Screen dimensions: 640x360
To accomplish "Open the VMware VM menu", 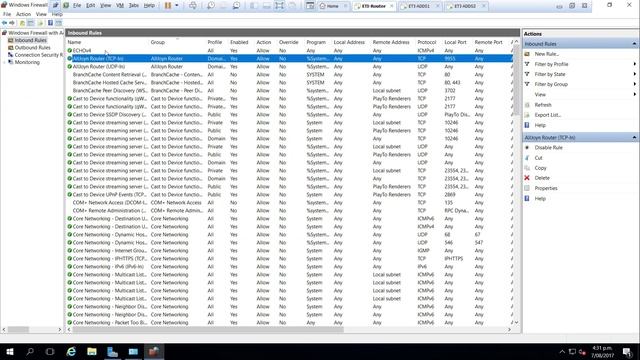I will coord(120,6).
